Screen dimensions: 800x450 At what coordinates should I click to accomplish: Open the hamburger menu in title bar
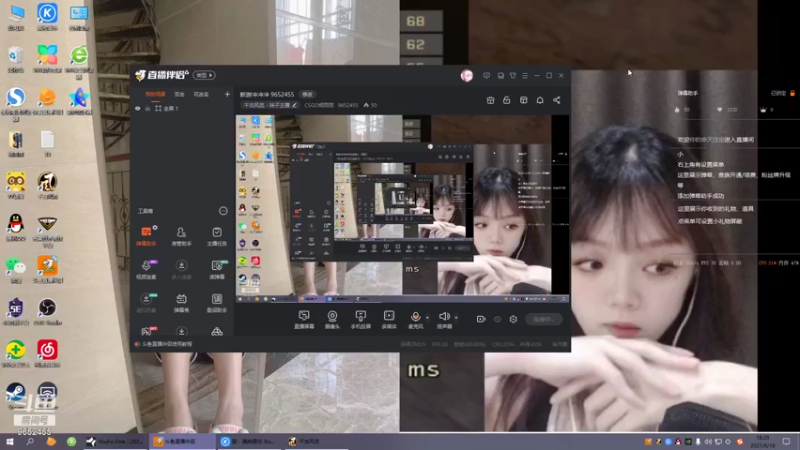525,76
